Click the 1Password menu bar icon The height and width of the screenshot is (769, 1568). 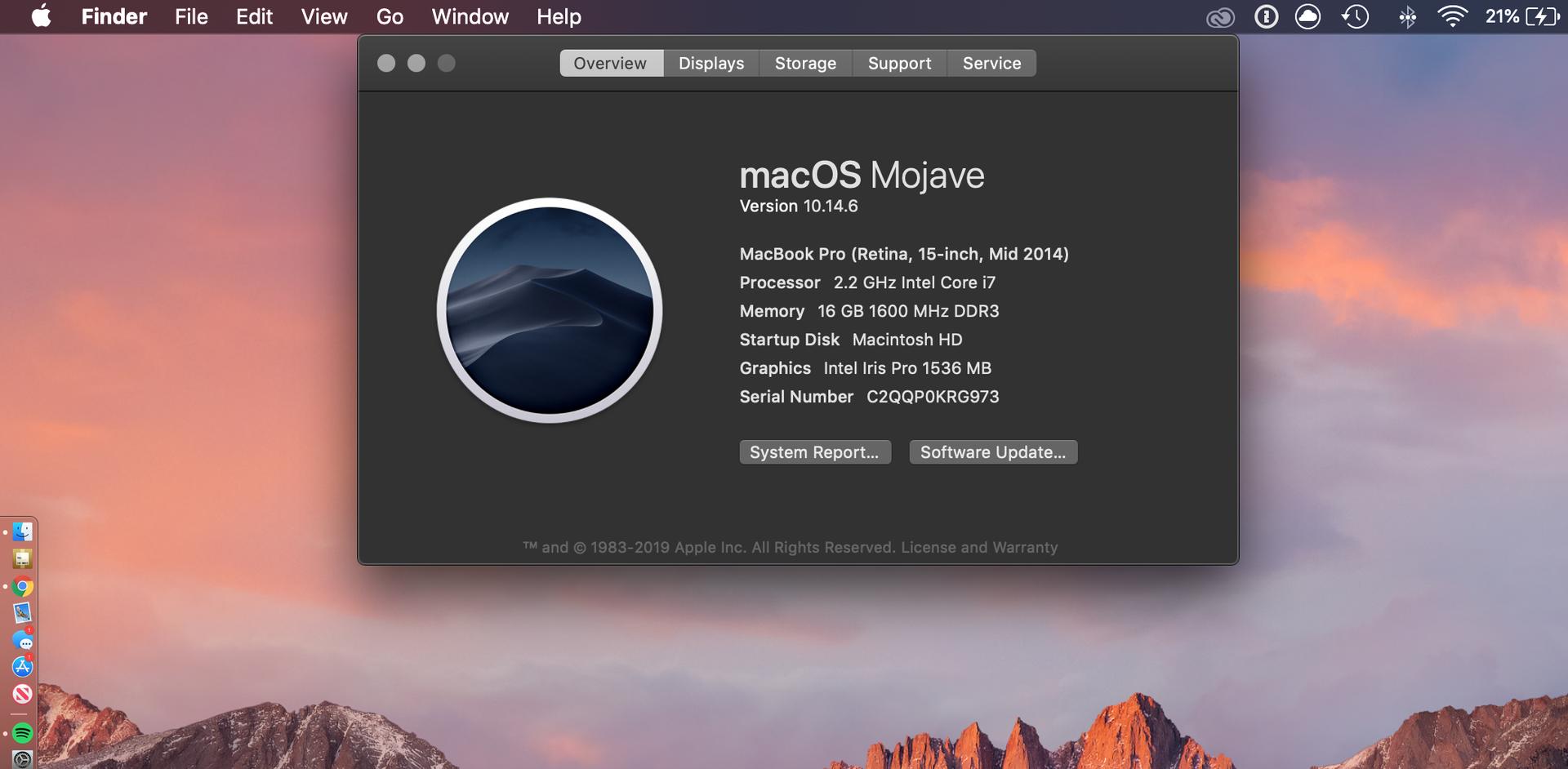(x=1266, y=16)
